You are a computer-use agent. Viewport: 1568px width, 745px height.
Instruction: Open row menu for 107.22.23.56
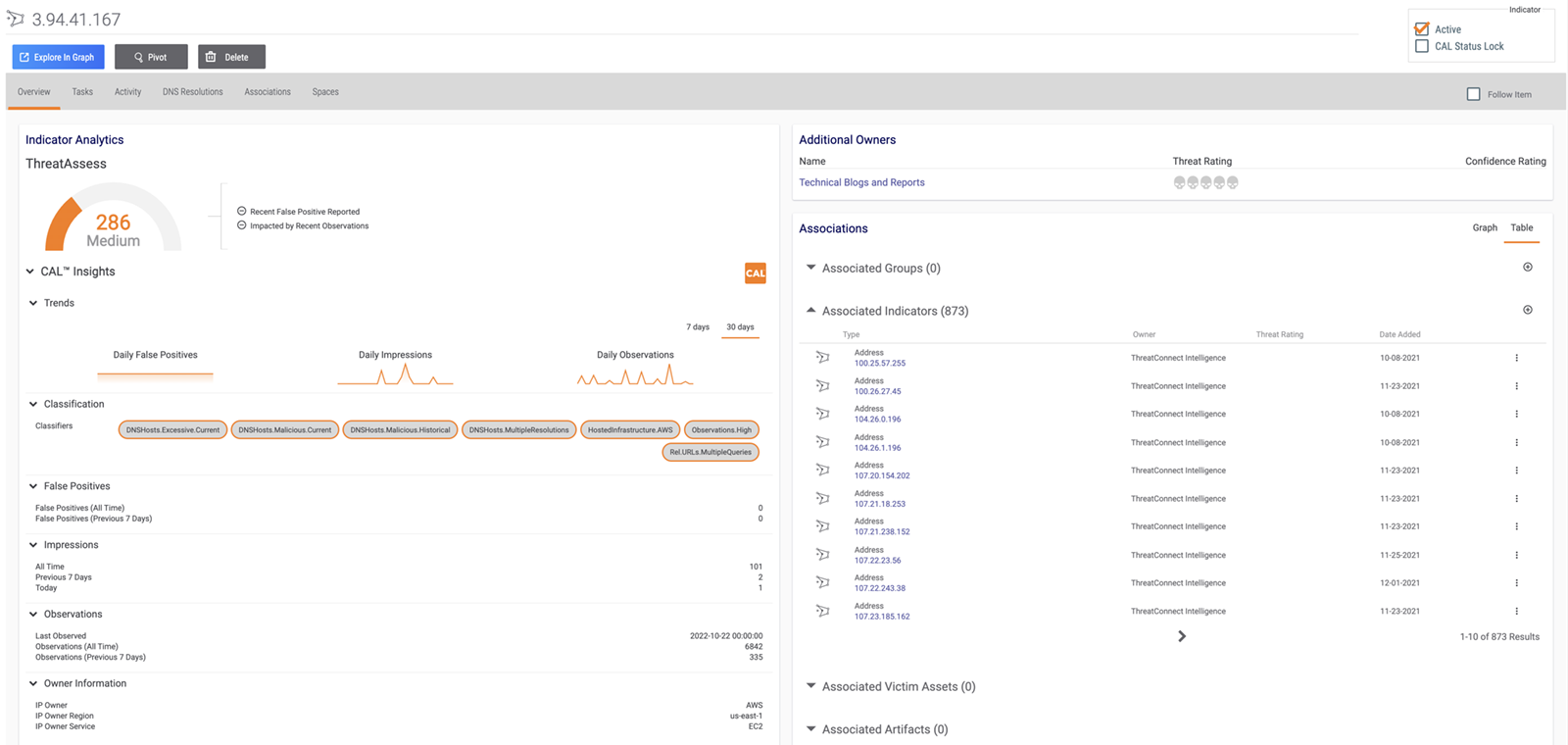click(1516, 555)
